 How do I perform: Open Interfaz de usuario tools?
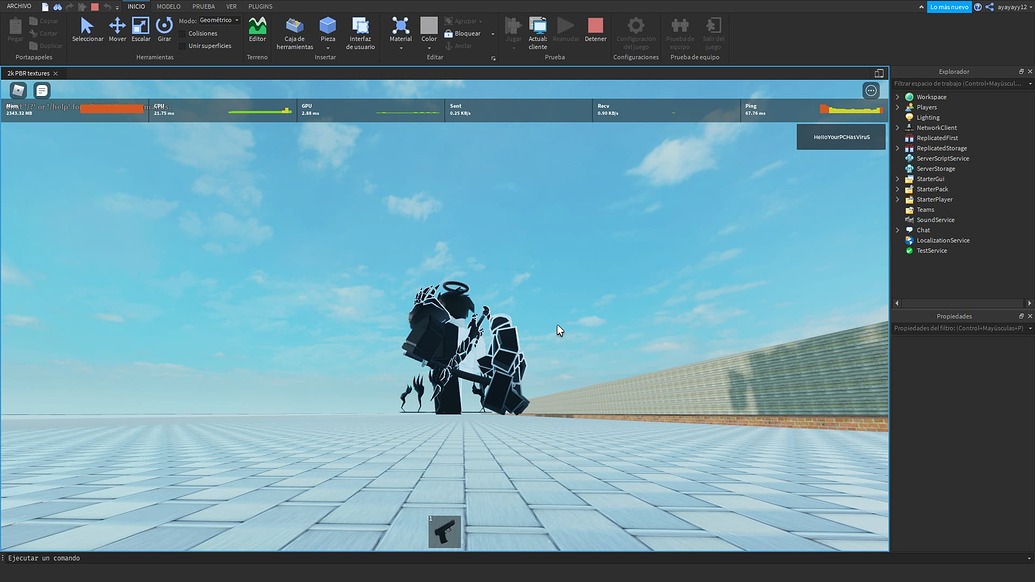point(360,33)
